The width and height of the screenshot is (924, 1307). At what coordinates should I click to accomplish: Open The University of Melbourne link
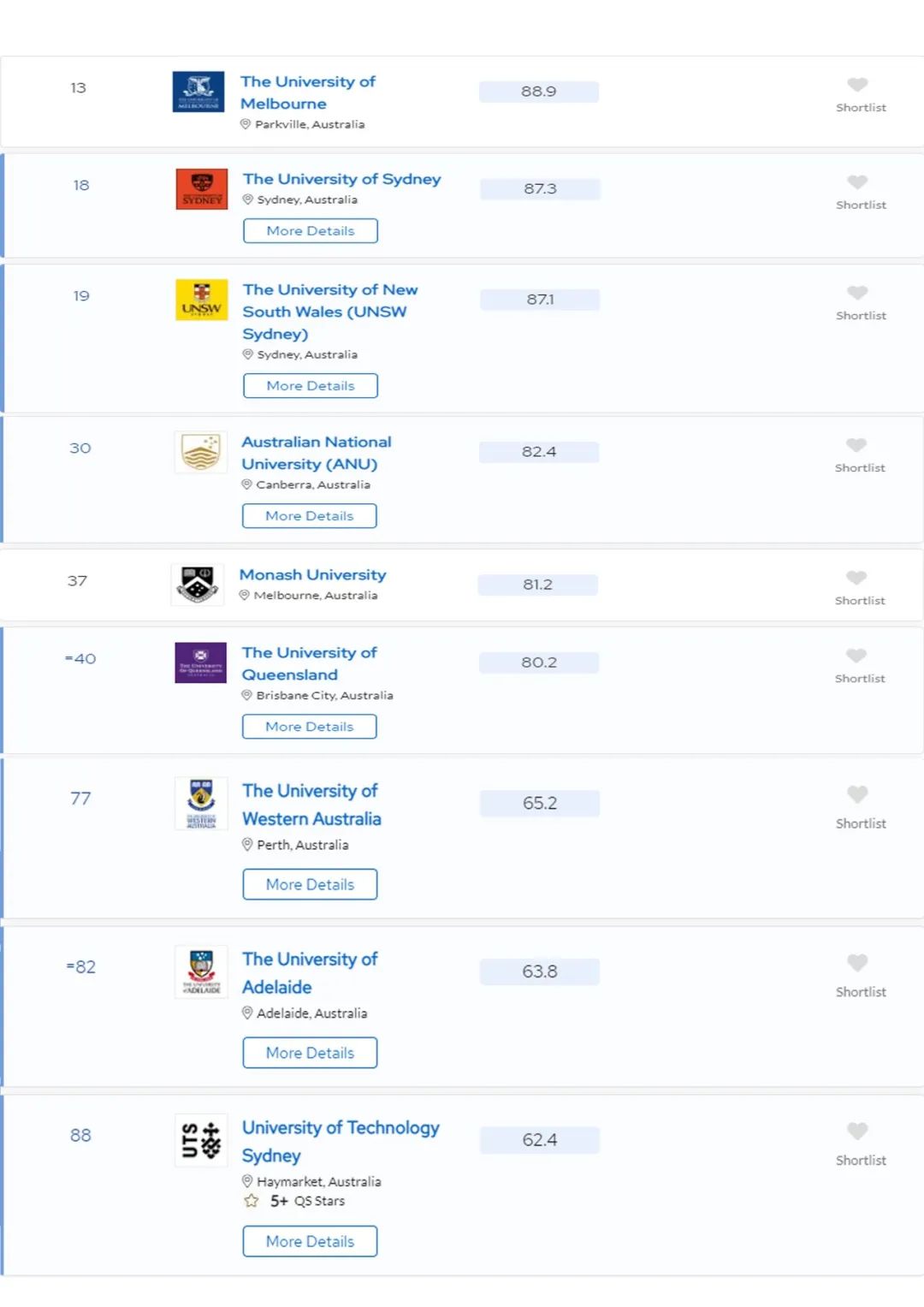307,92
